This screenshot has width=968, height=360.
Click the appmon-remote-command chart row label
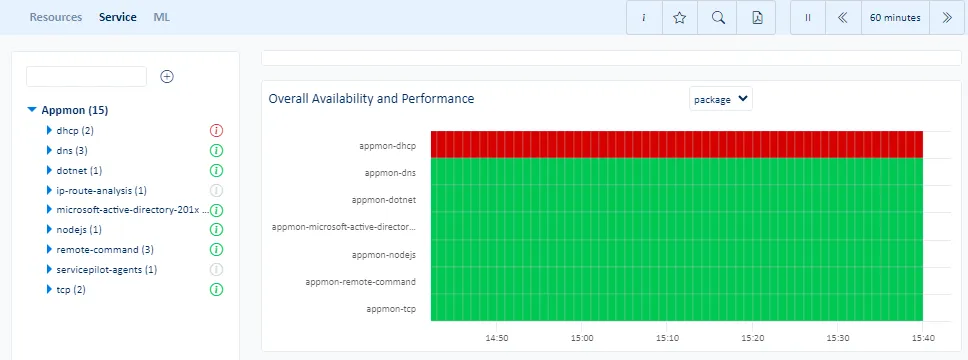pyautogui.click(x=361, y=282)
